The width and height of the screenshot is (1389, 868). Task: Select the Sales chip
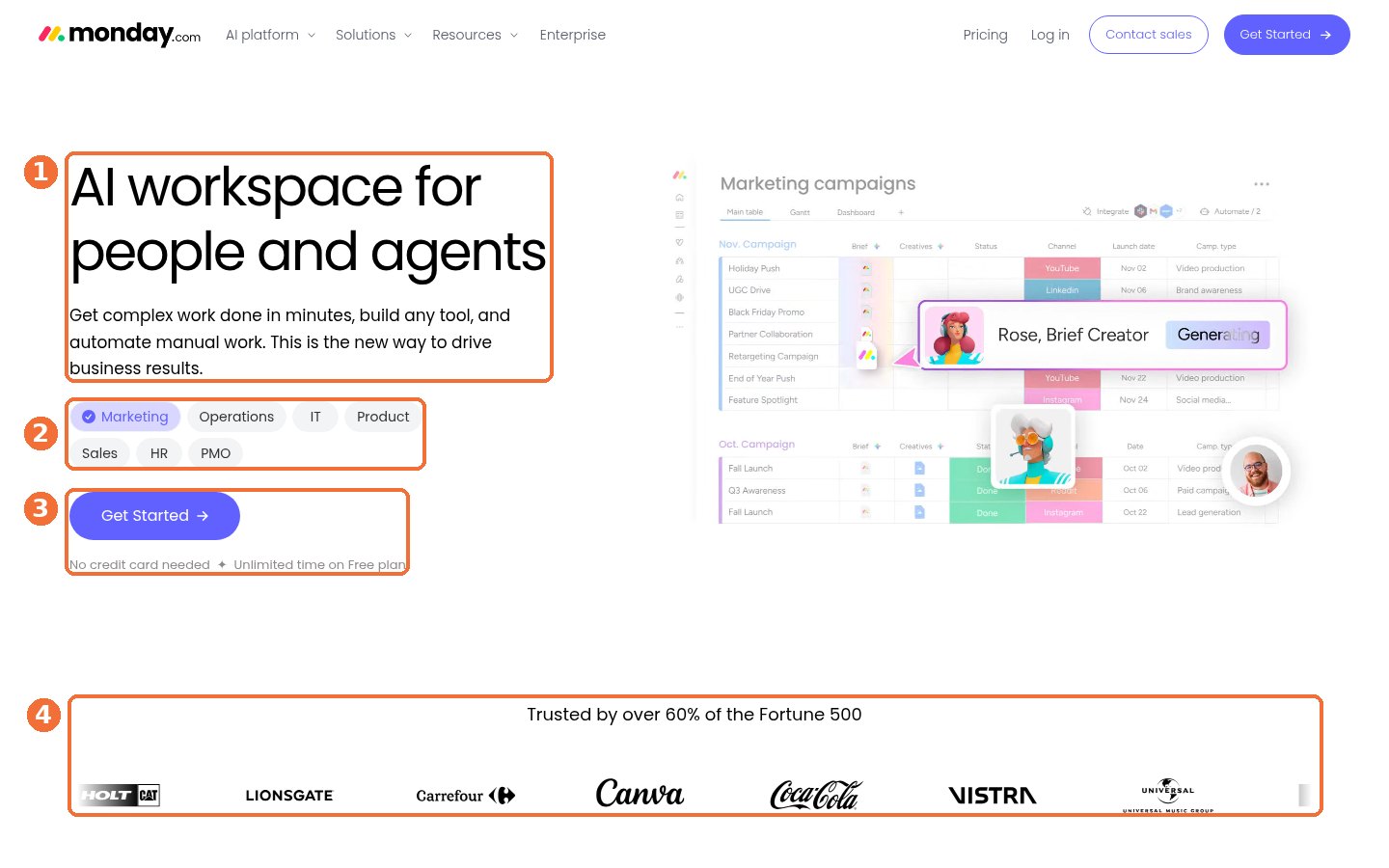[x=99, y=453]
